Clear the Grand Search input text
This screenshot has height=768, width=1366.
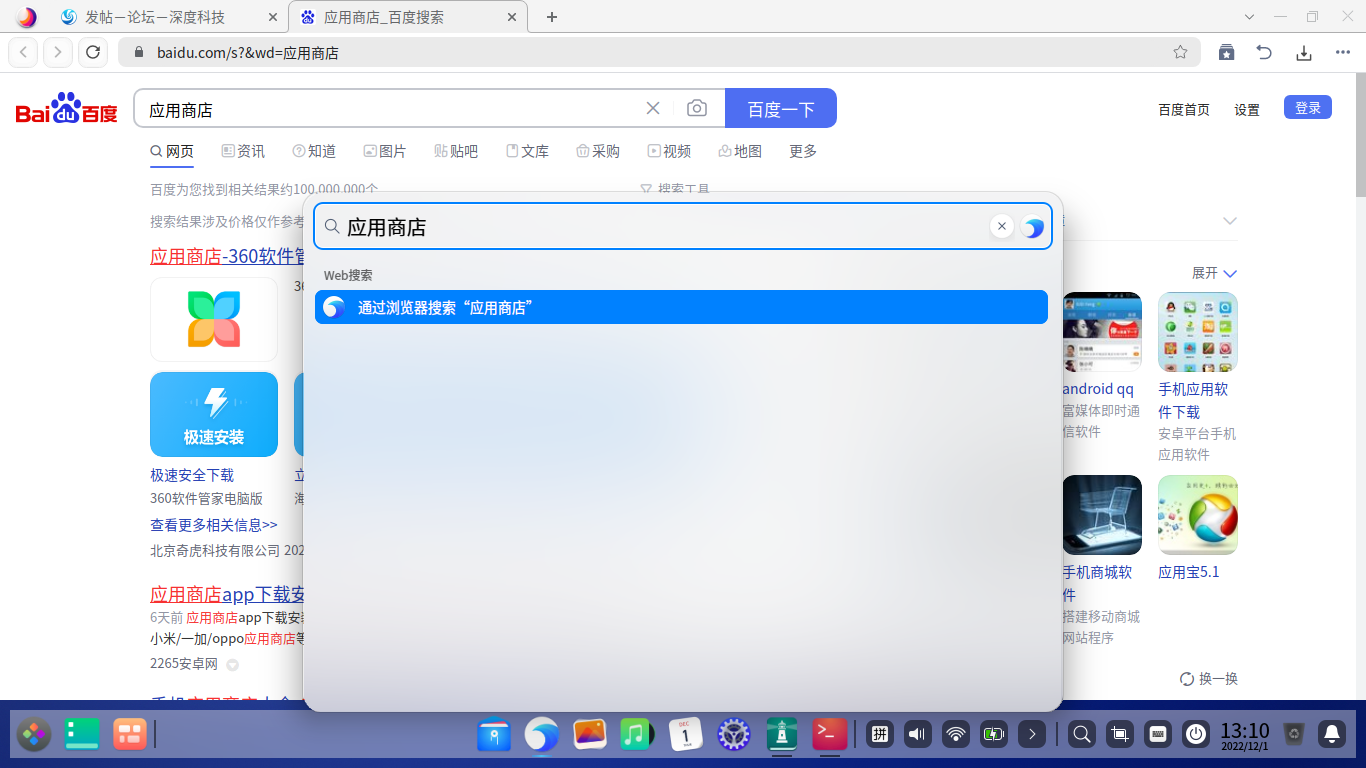1002,226
